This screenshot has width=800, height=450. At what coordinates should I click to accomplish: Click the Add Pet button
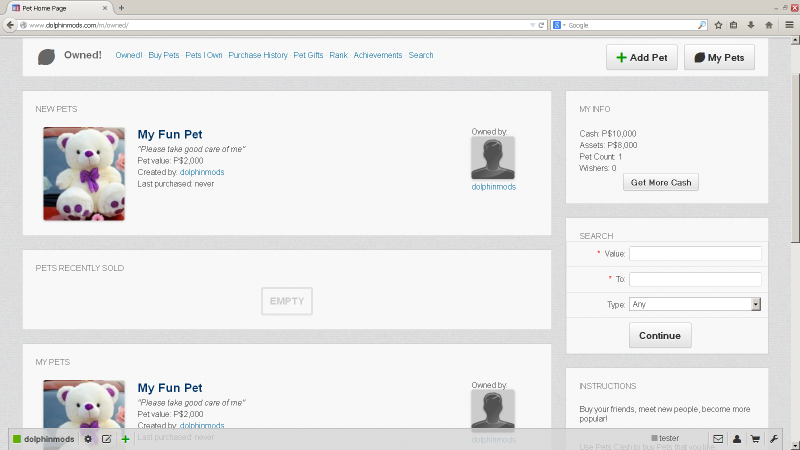642,57
